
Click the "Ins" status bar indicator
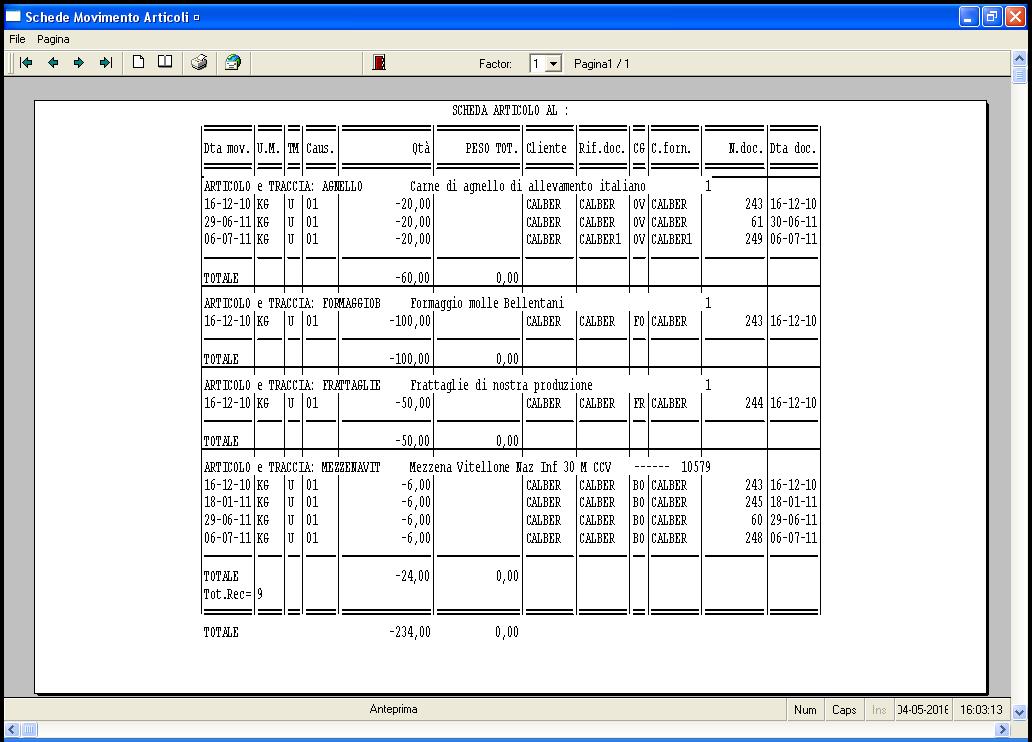pos(879,710)
